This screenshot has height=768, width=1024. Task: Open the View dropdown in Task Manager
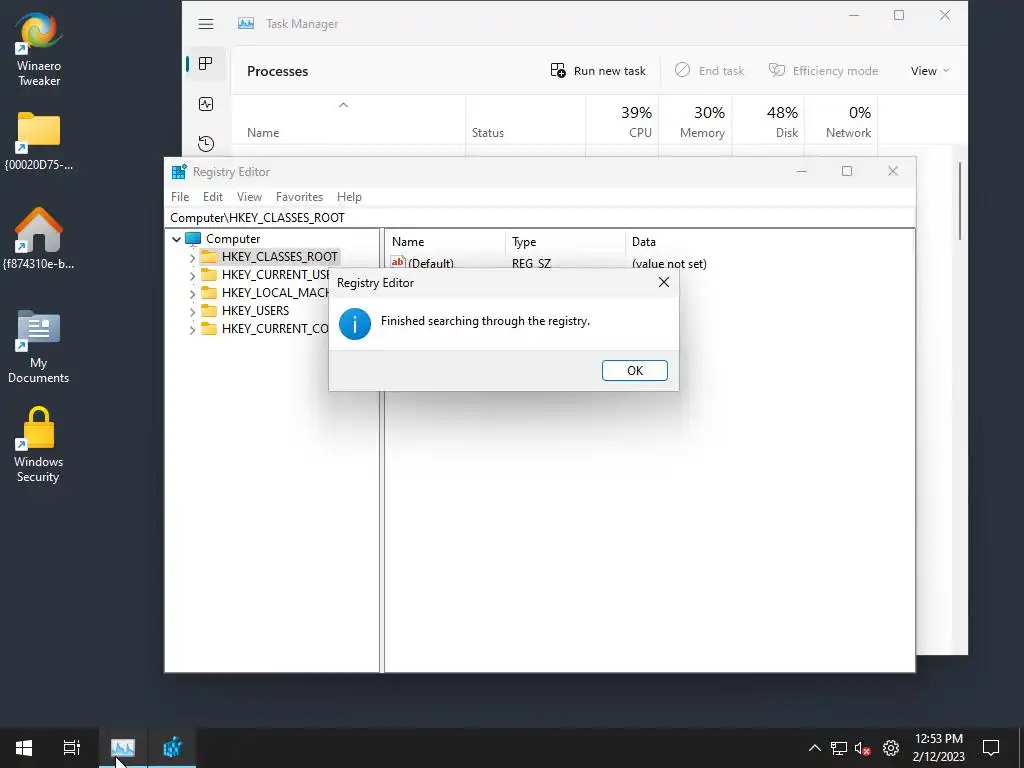click(930, 71)
